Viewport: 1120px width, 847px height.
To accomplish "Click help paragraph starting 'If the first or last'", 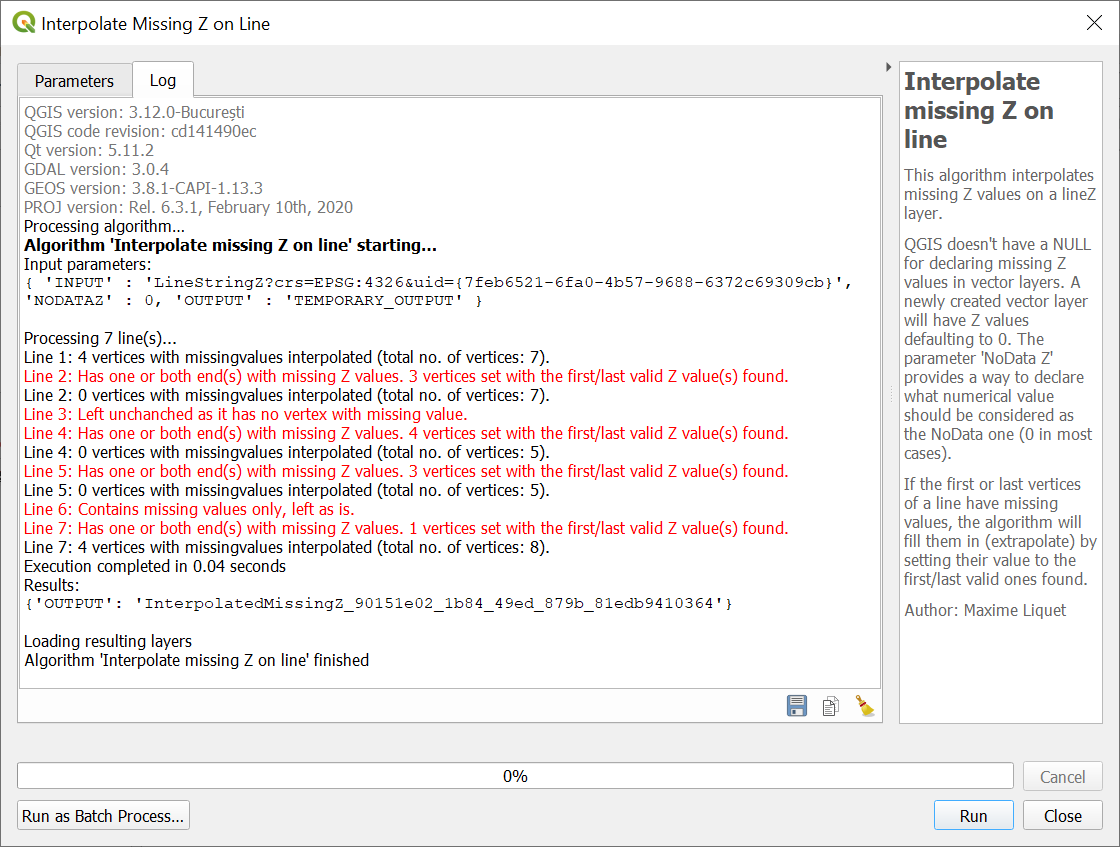I will tap(1000, 532).
